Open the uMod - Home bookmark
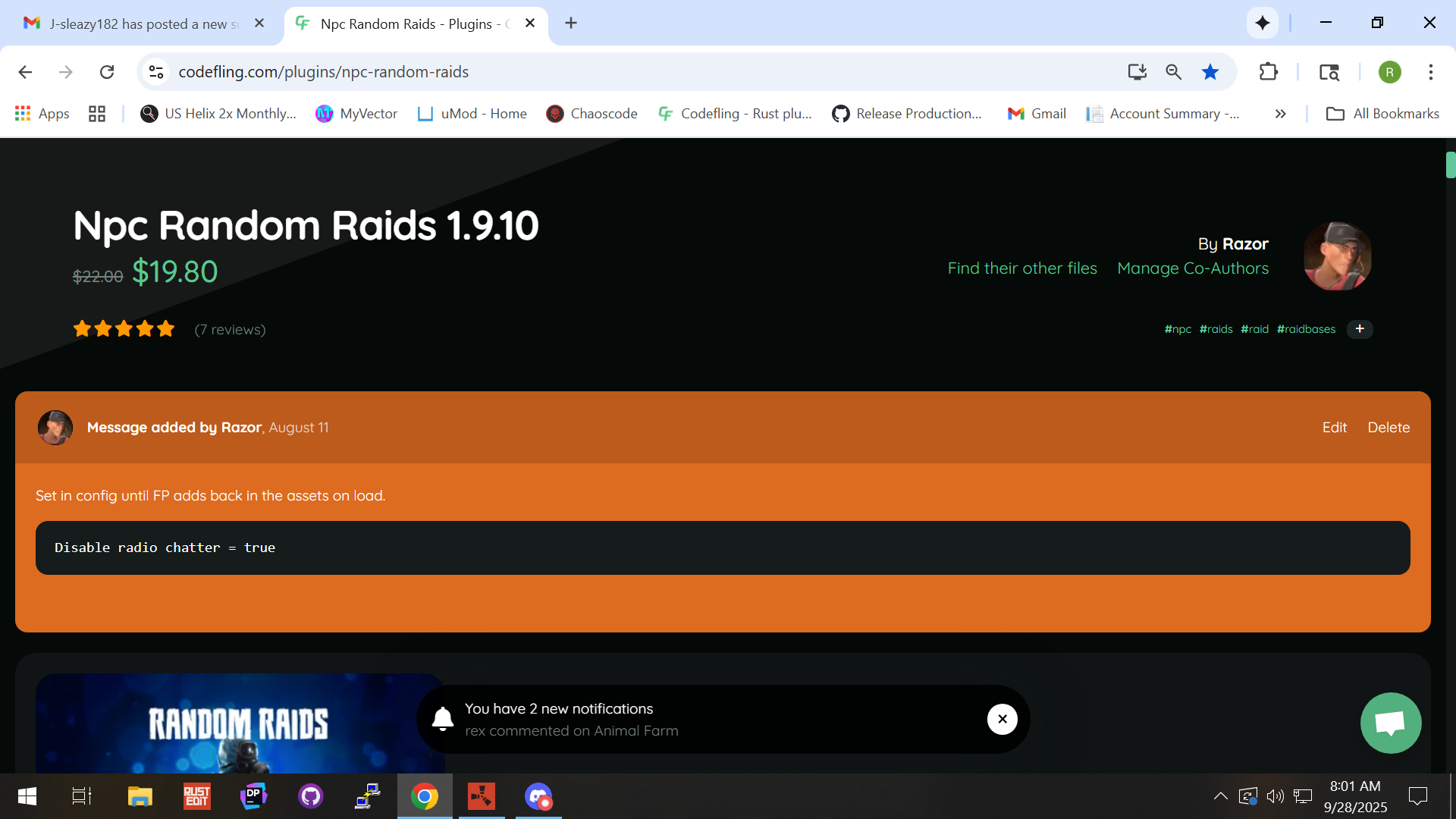The height and width of the screenshot is (819, 1456). [x=472, y=114]
